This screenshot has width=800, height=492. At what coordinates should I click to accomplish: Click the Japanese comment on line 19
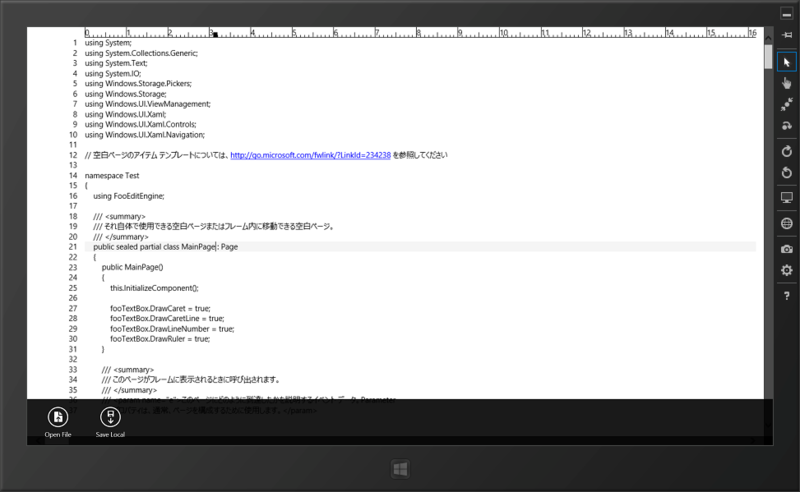pyautogui.click(x=213, y=227)
